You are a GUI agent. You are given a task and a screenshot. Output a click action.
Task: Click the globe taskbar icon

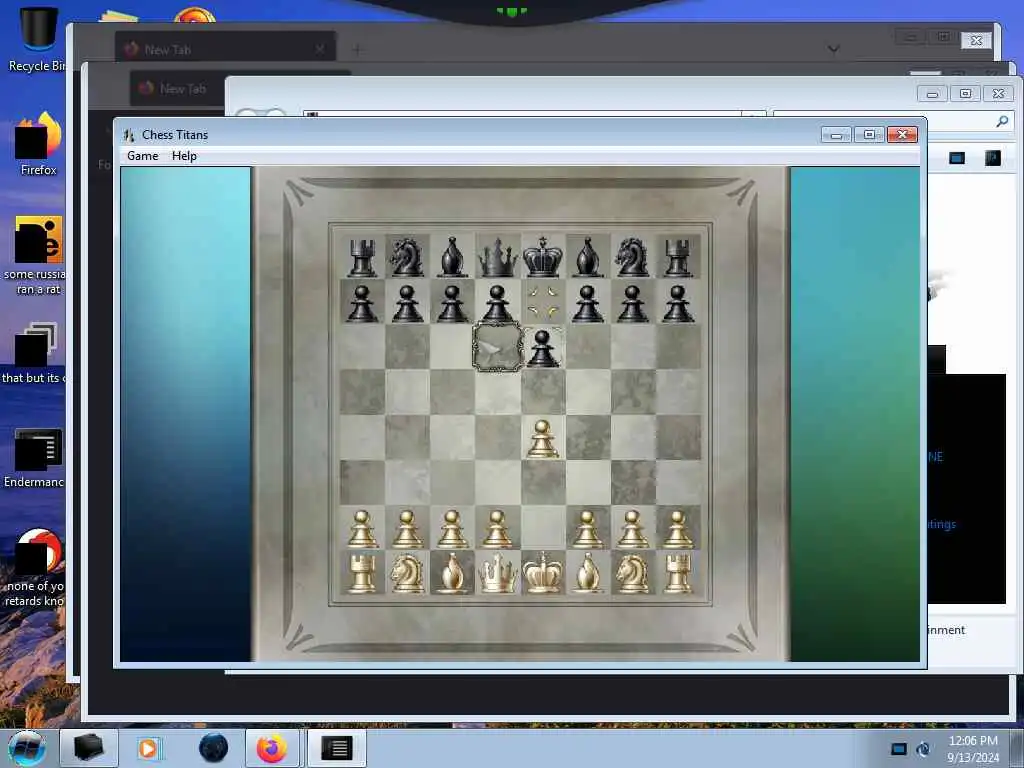[x=214, y=748]
